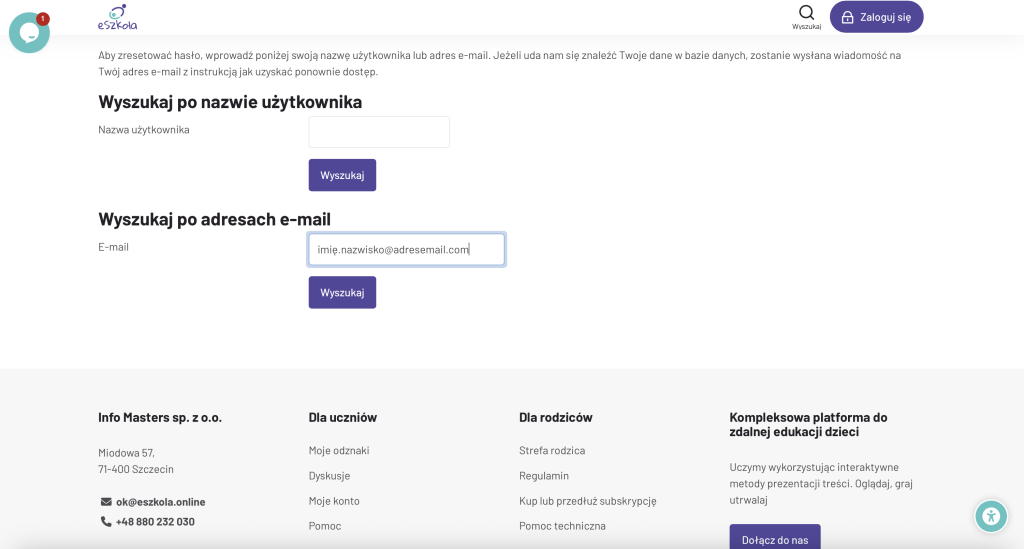Click the envelope icon beside ok@eszkola.online
Screen dimensions: 1024x549
106,502
